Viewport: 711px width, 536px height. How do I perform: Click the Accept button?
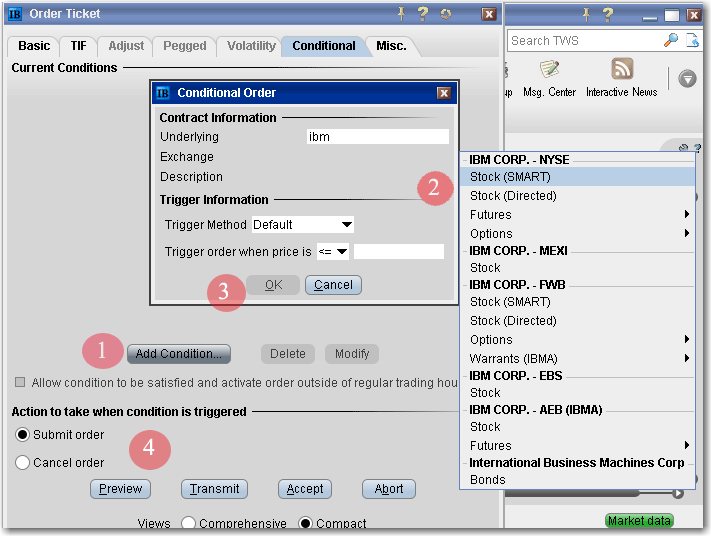[305, 489]
